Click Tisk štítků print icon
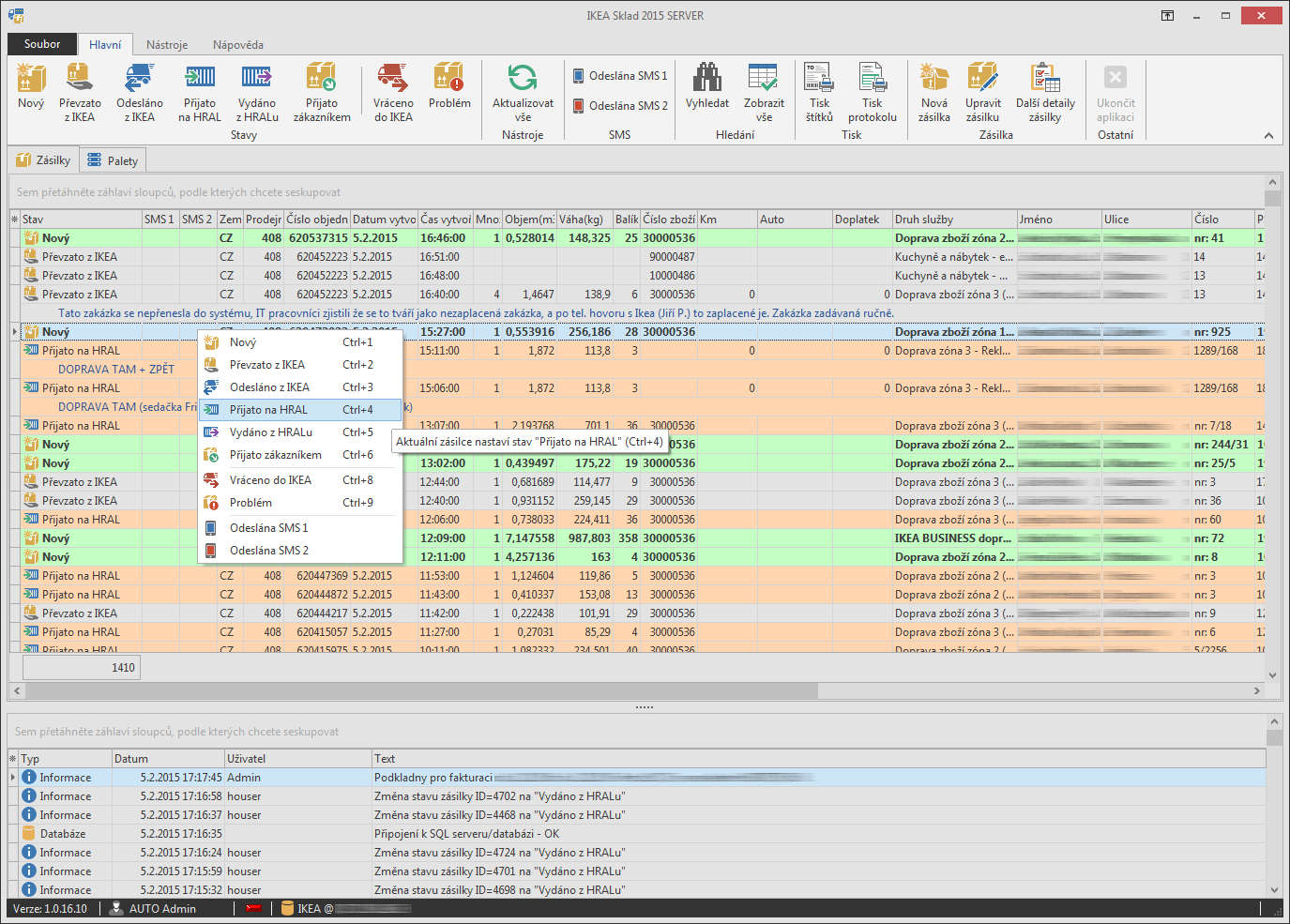Viewport: 1290px width, 924px height. pos(819,92)
